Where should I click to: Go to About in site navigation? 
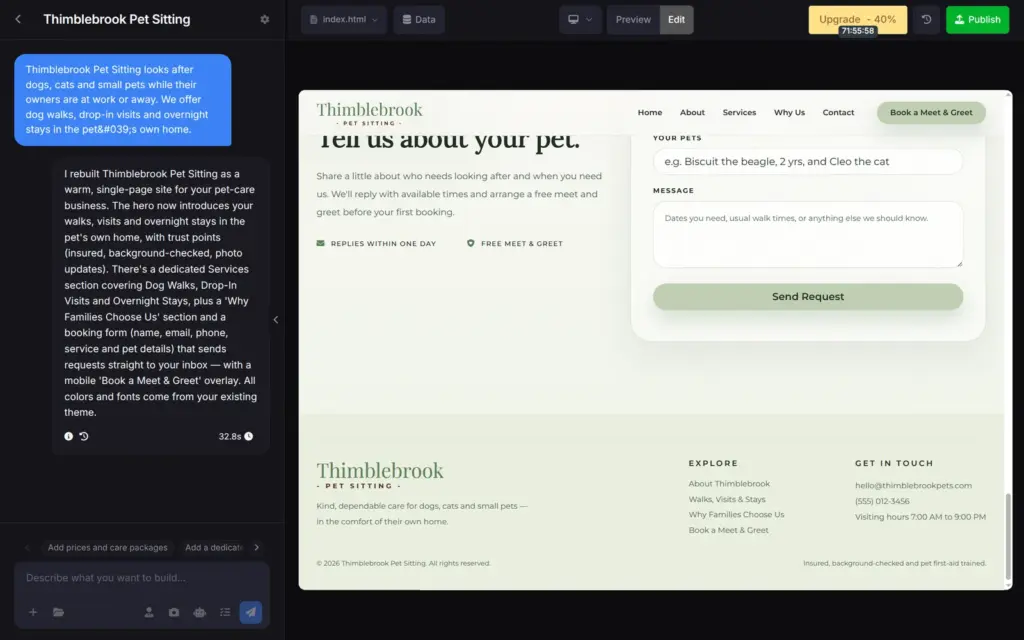(x=692, y=112)
